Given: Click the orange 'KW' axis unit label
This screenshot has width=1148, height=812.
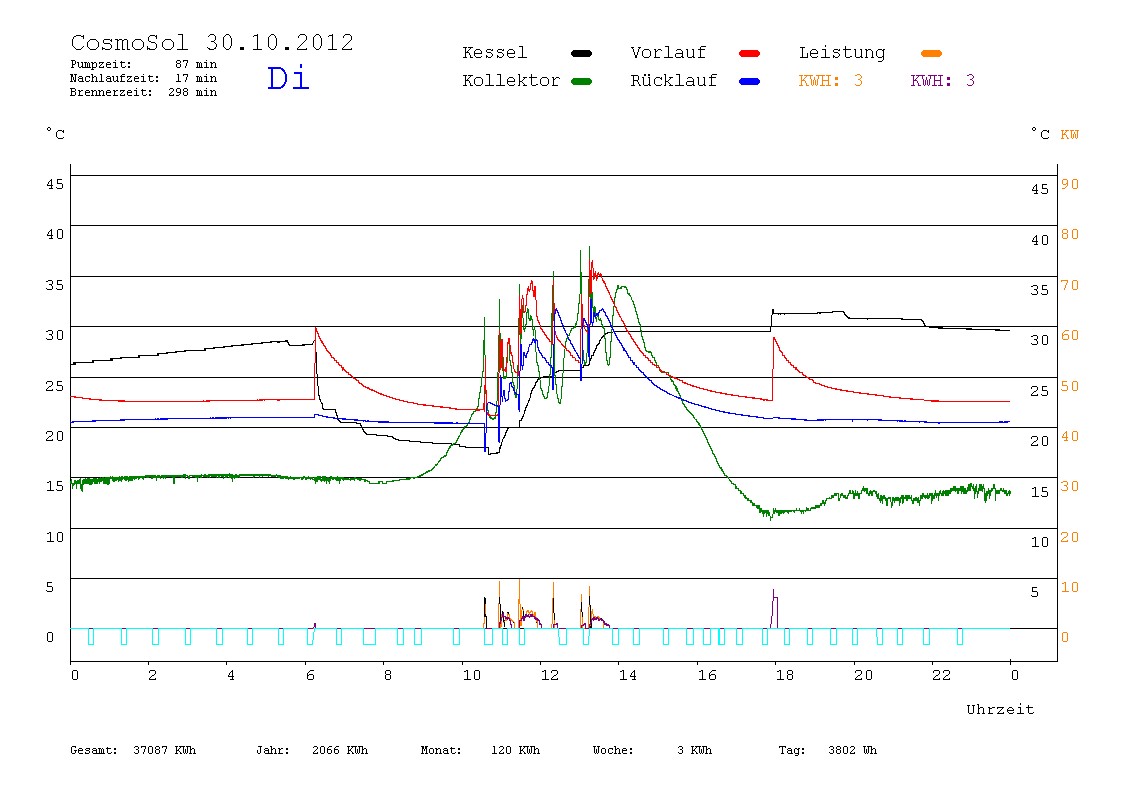Looking at the screenshot, I should (x=1070, y=135).
